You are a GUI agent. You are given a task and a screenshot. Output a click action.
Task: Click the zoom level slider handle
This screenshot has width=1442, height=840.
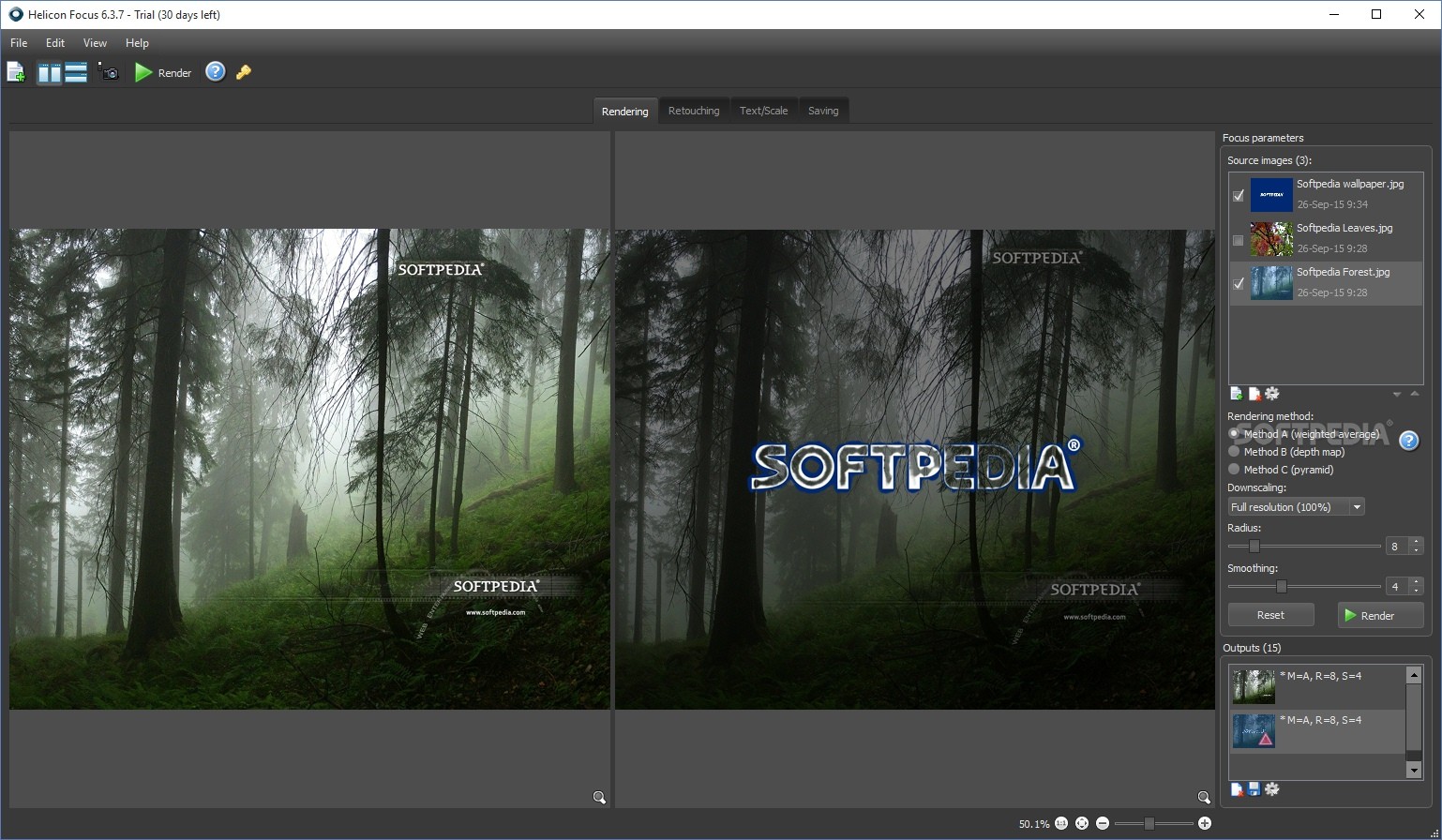click(x=1149, y=823)
